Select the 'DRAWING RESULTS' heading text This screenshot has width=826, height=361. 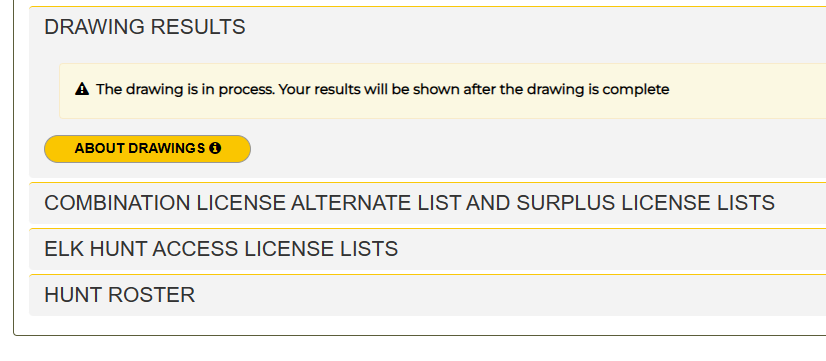pos(145,27)
